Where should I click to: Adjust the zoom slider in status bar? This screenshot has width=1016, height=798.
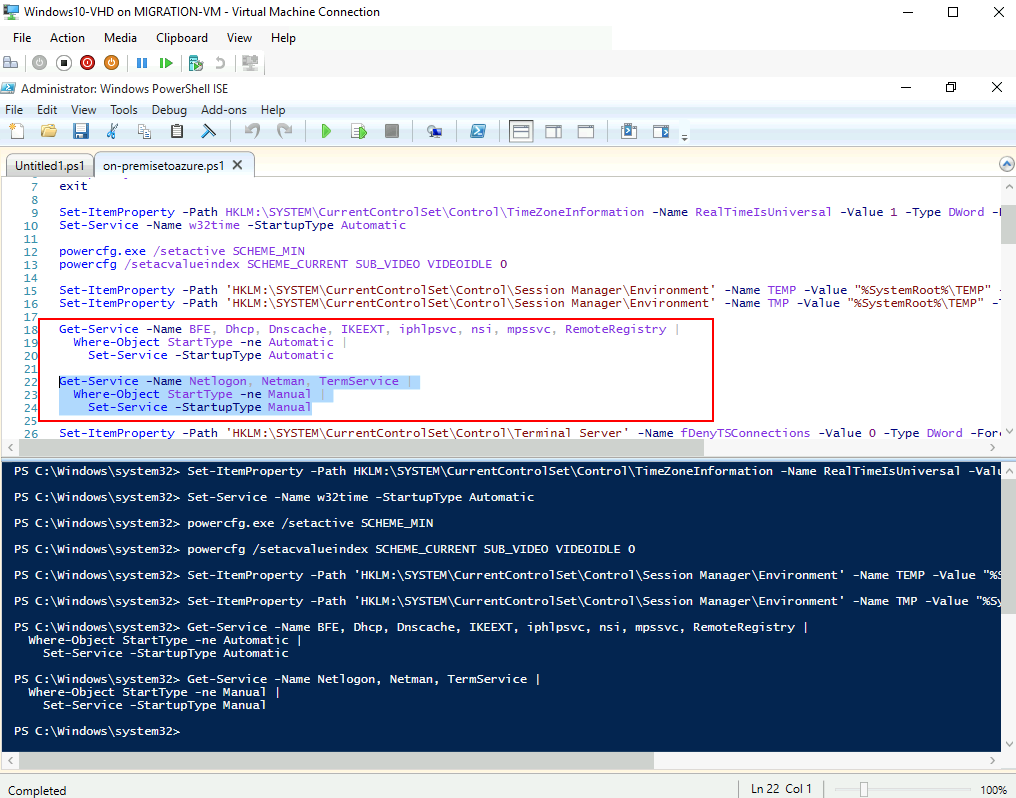[864, 789]
